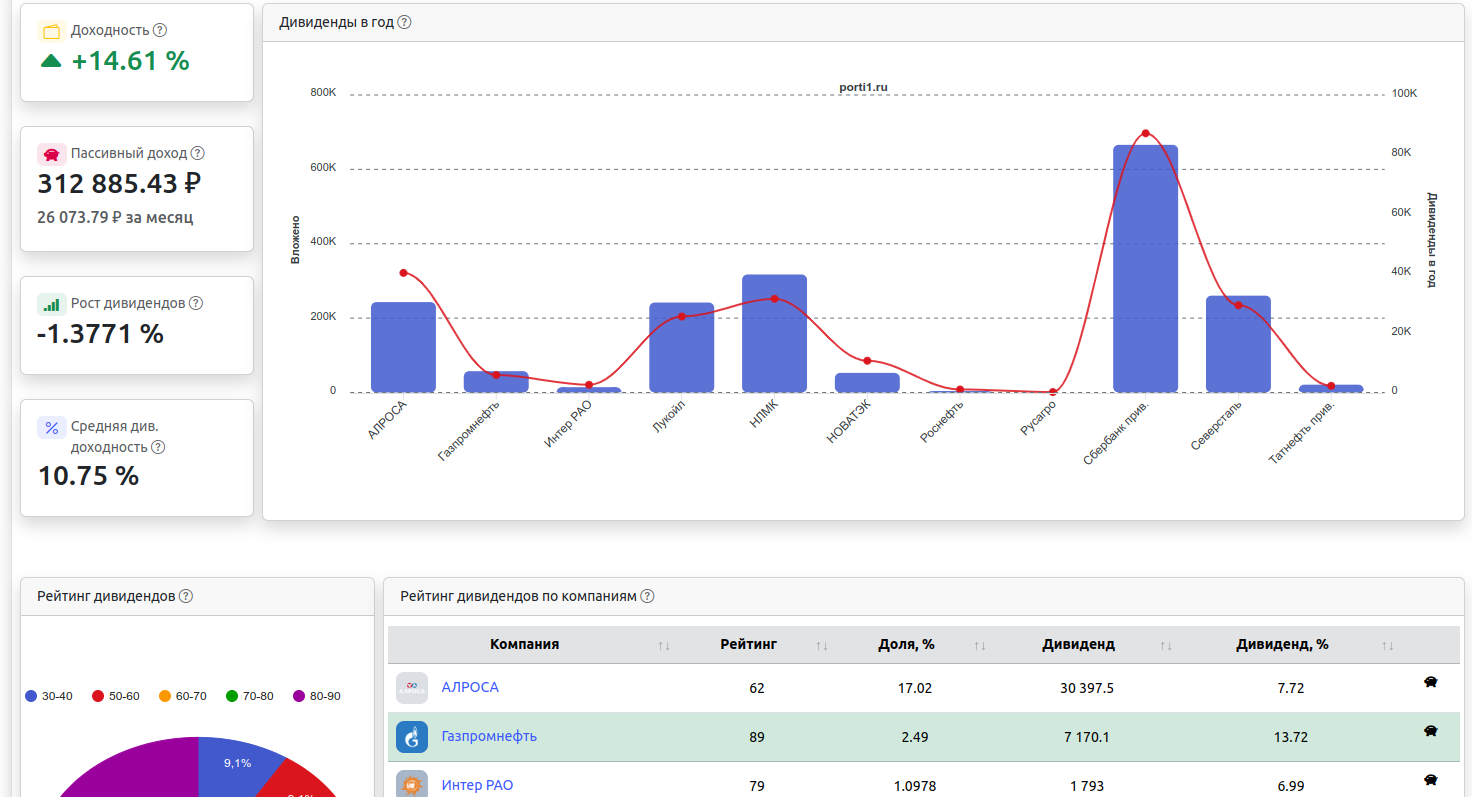
Task: Click the НЛМК bar in the chart
Action: 774,333
